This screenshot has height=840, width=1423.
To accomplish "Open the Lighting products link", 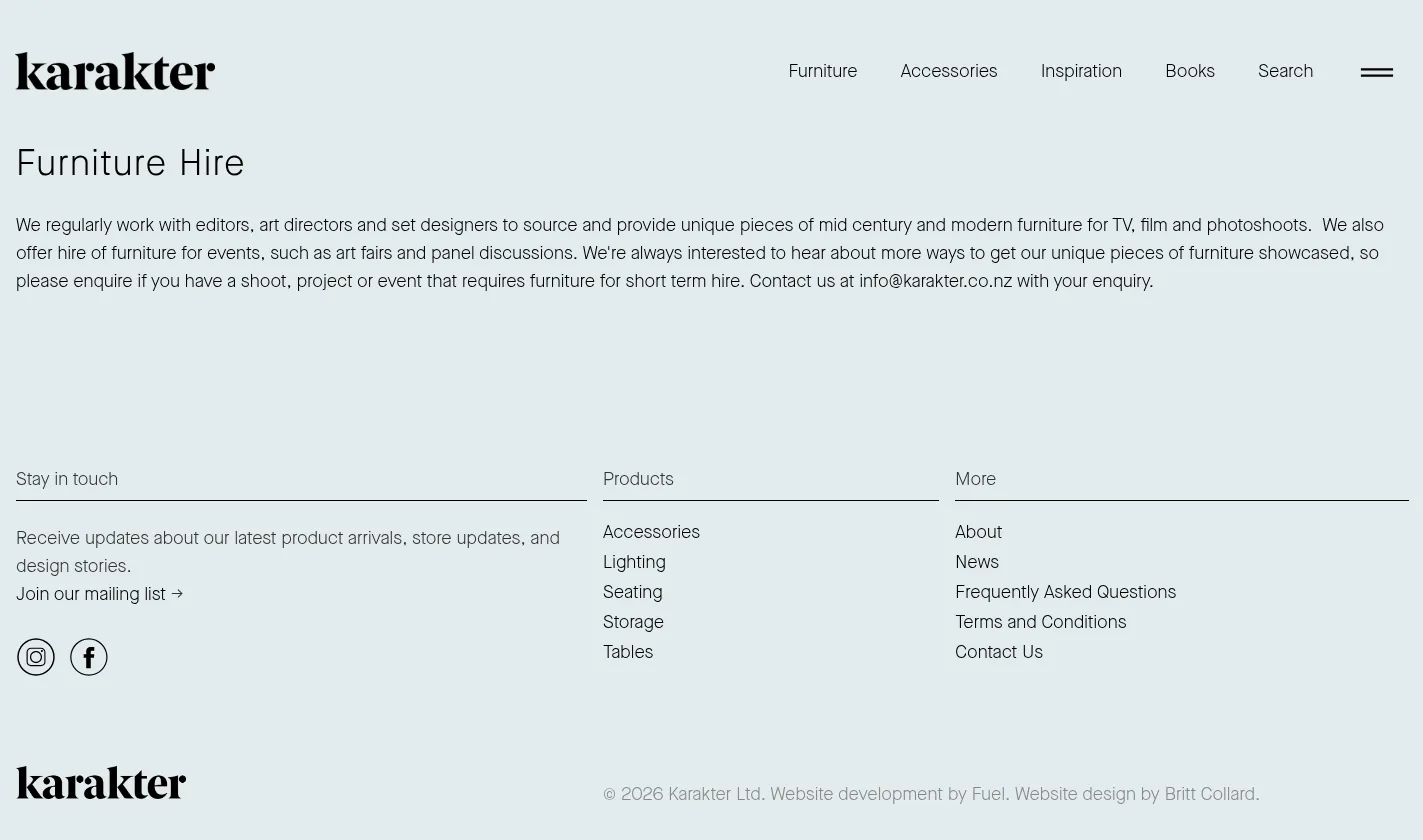I will [x=634, y=562].
